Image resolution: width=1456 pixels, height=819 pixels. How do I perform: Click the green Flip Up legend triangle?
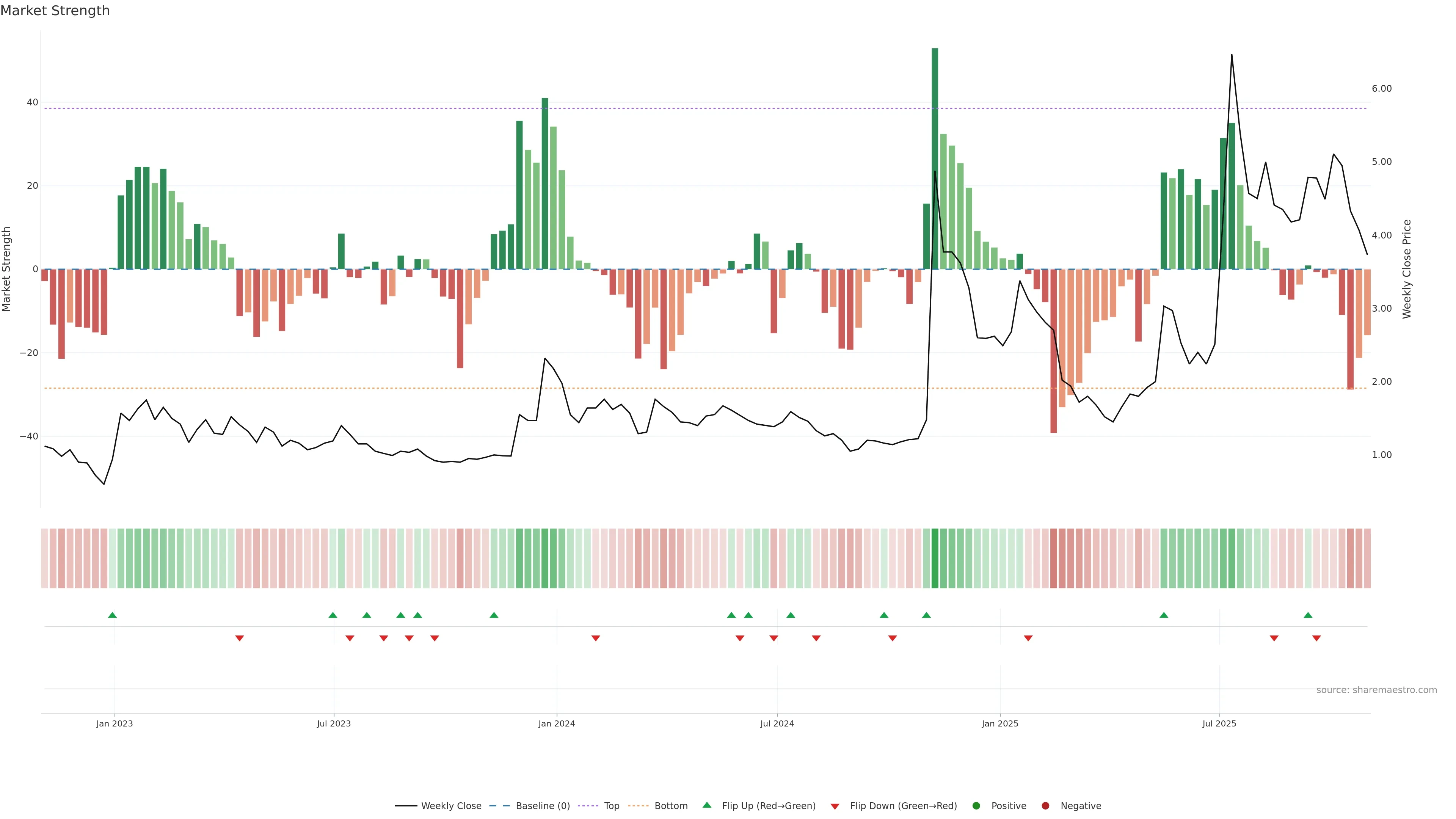(706, 805)
